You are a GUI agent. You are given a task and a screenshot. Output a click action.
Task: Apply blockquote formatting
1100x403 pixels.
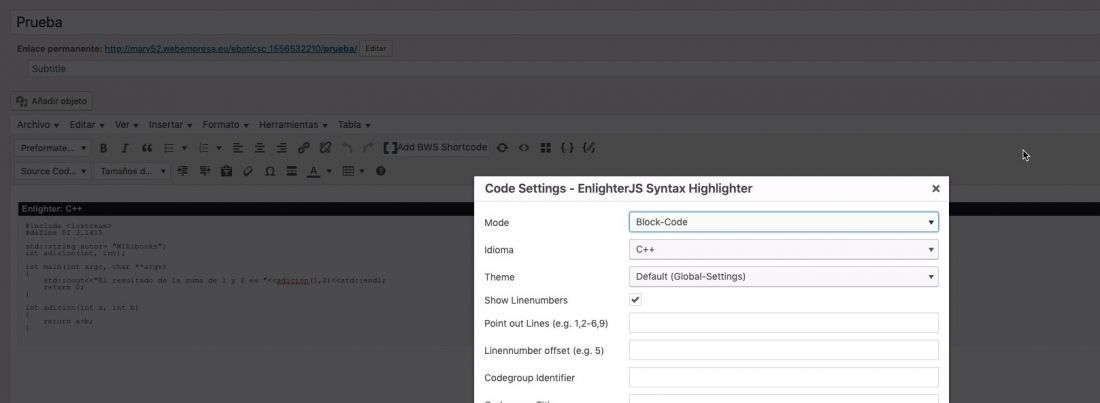click(x=147, y=148)
